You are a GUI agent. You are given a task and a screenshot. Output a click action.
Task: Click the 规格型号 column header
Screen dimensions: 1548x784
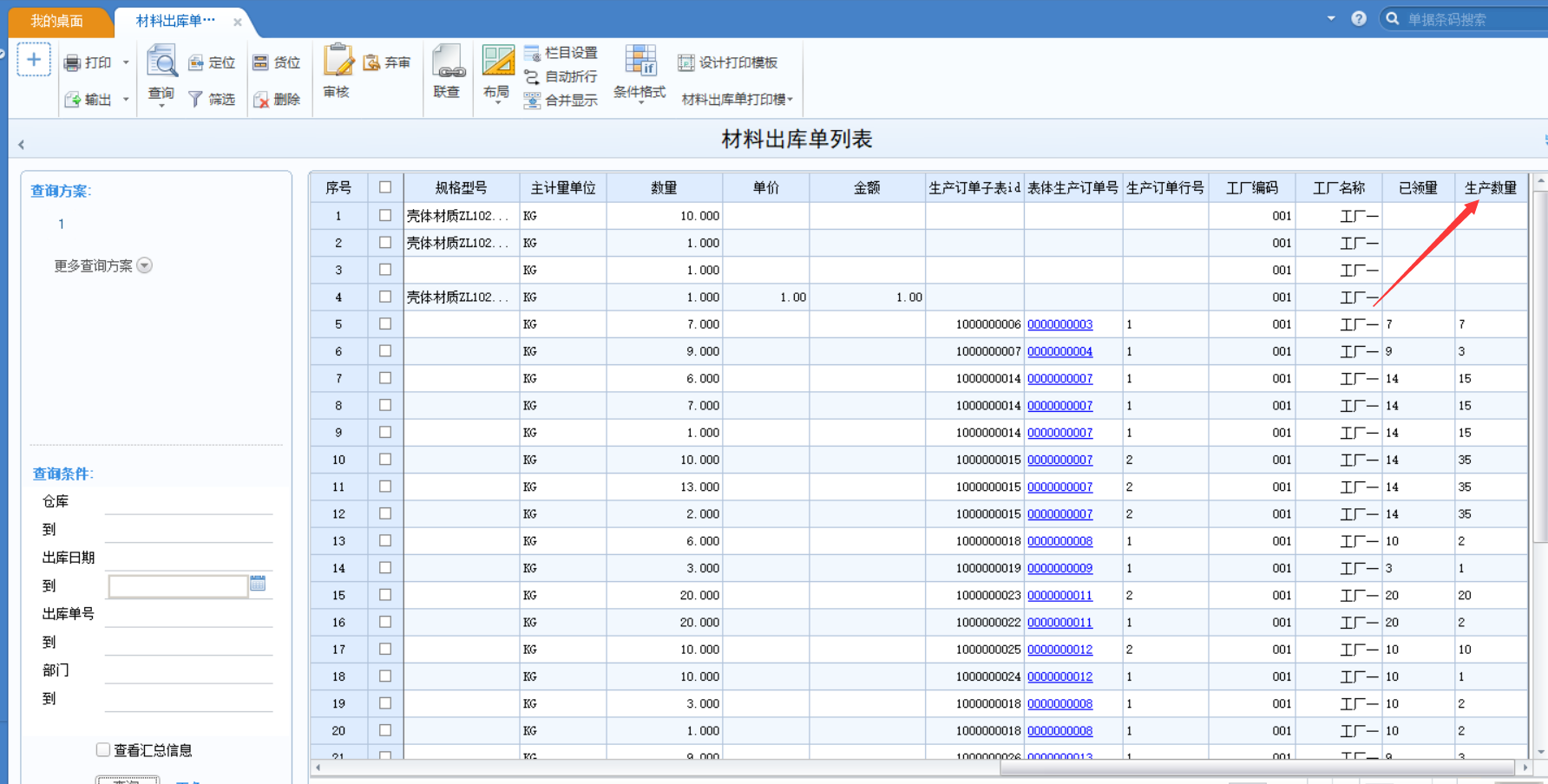[461, 187]
